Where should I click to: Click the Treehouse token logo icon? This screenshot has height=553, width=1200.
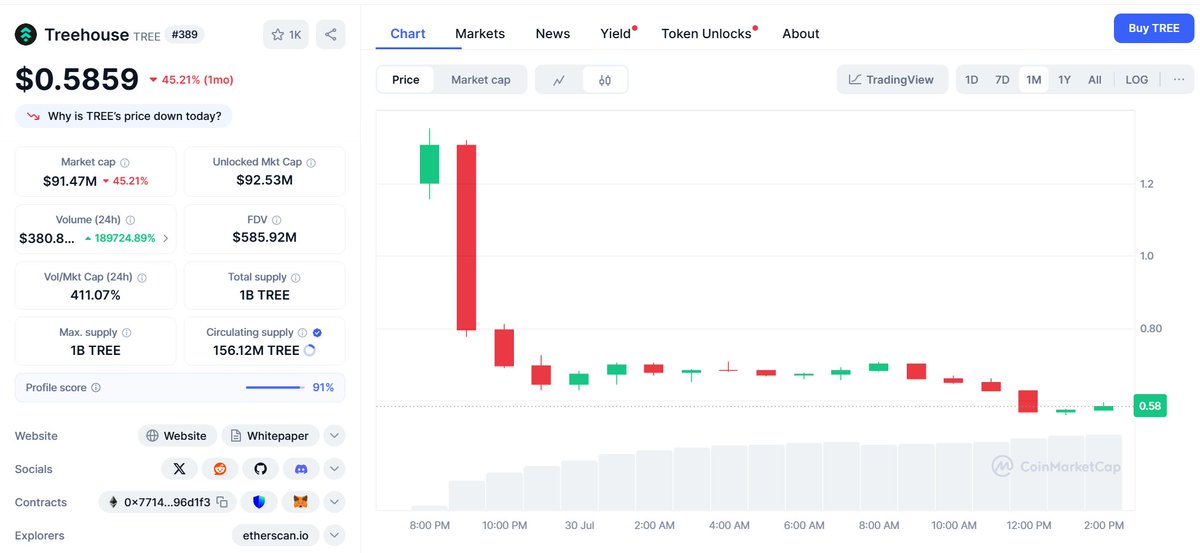coord(26,35)
